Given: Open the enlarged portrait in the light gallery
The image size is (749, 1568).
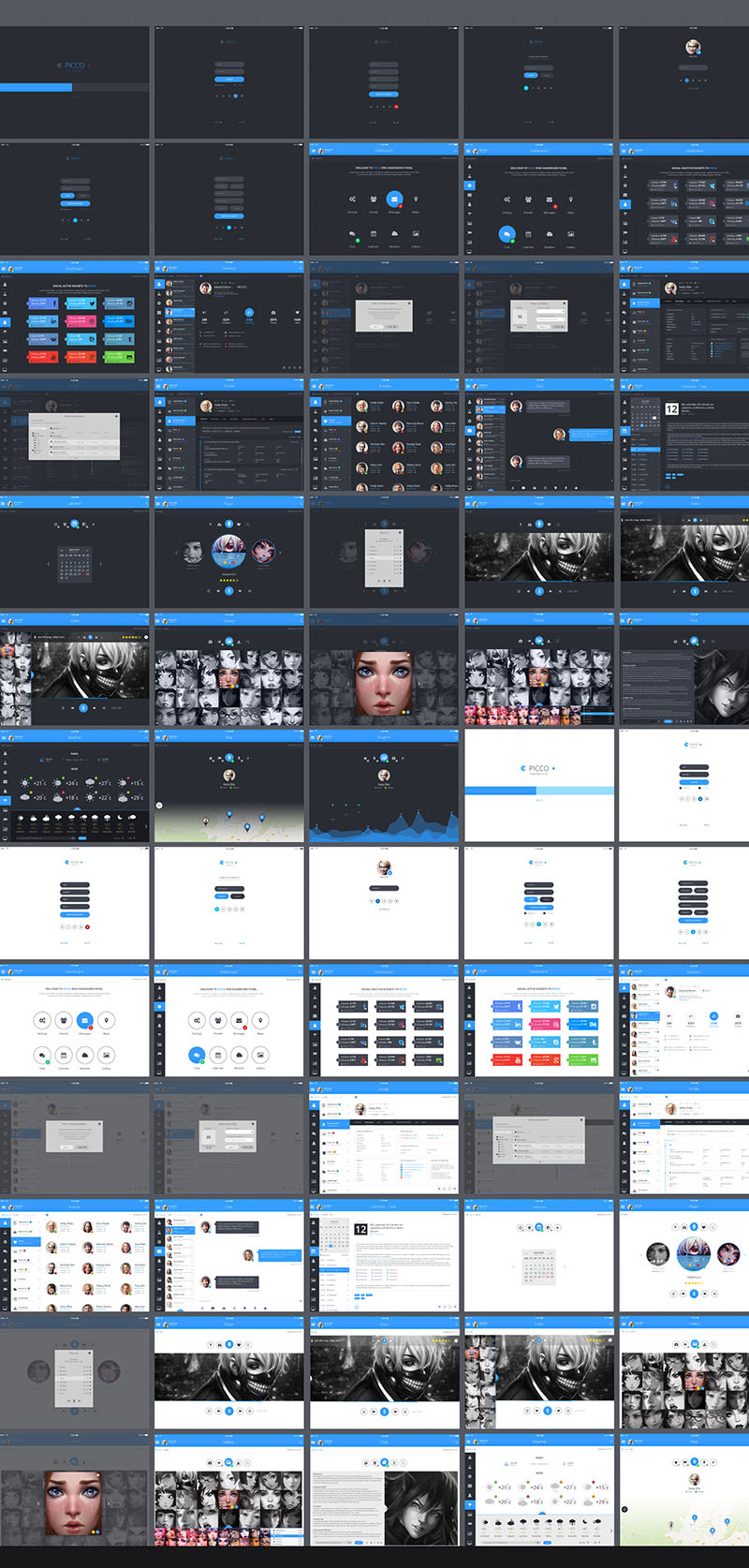Looking at the screenshot, I should click(74, 1502).
